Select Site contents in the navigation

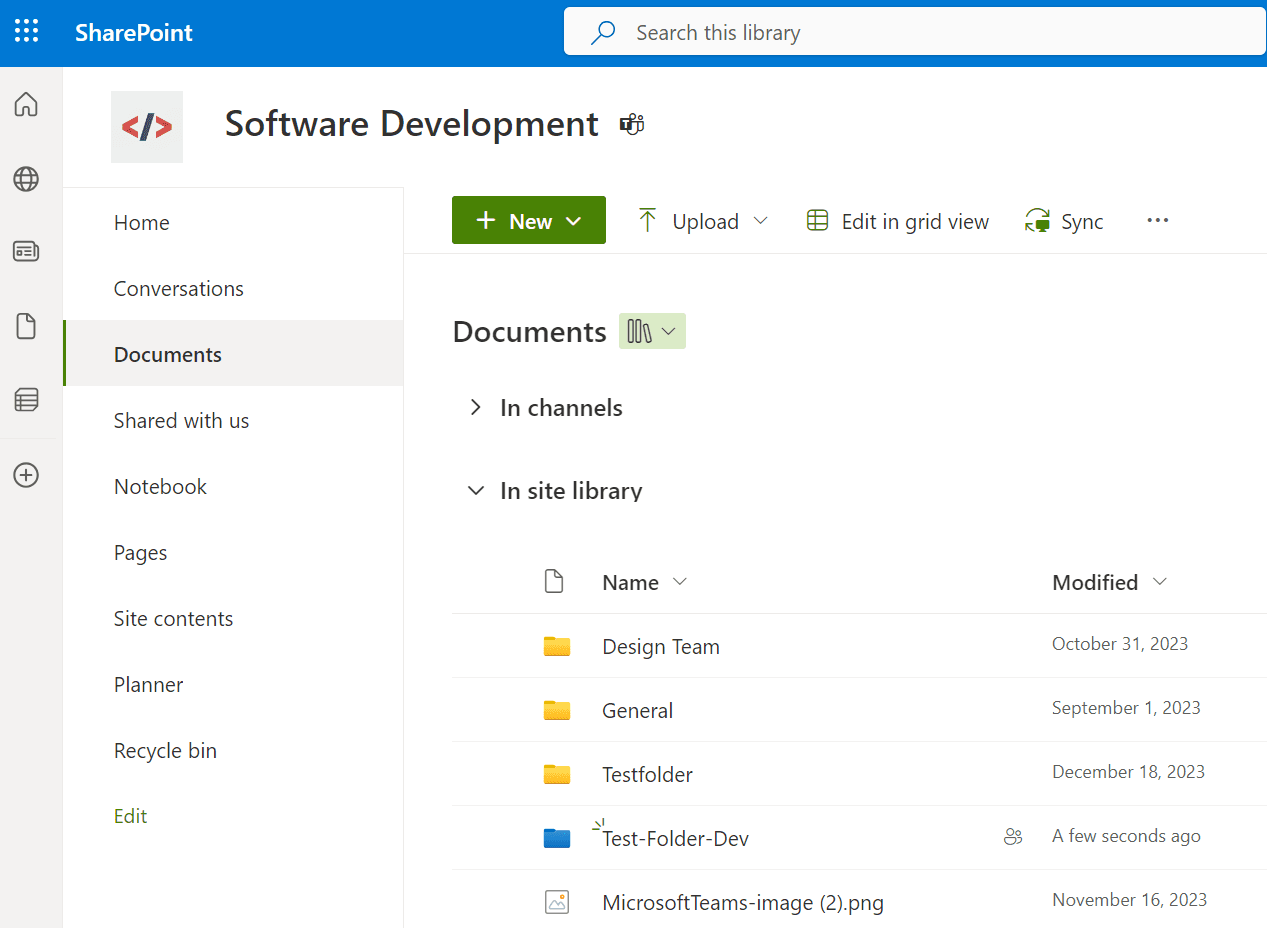(173, 618)
